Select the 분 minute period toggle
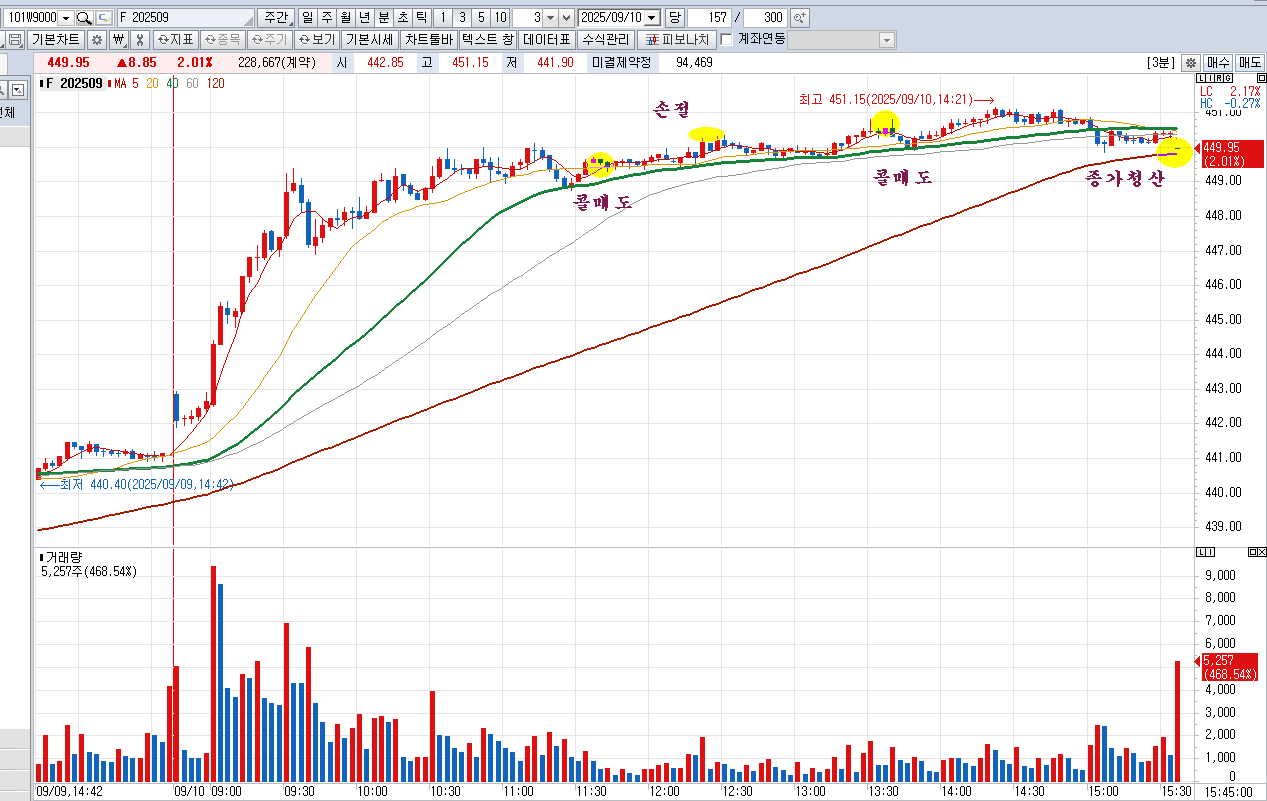Viewport: 1267px width, 801px height. tap(383, 18)
